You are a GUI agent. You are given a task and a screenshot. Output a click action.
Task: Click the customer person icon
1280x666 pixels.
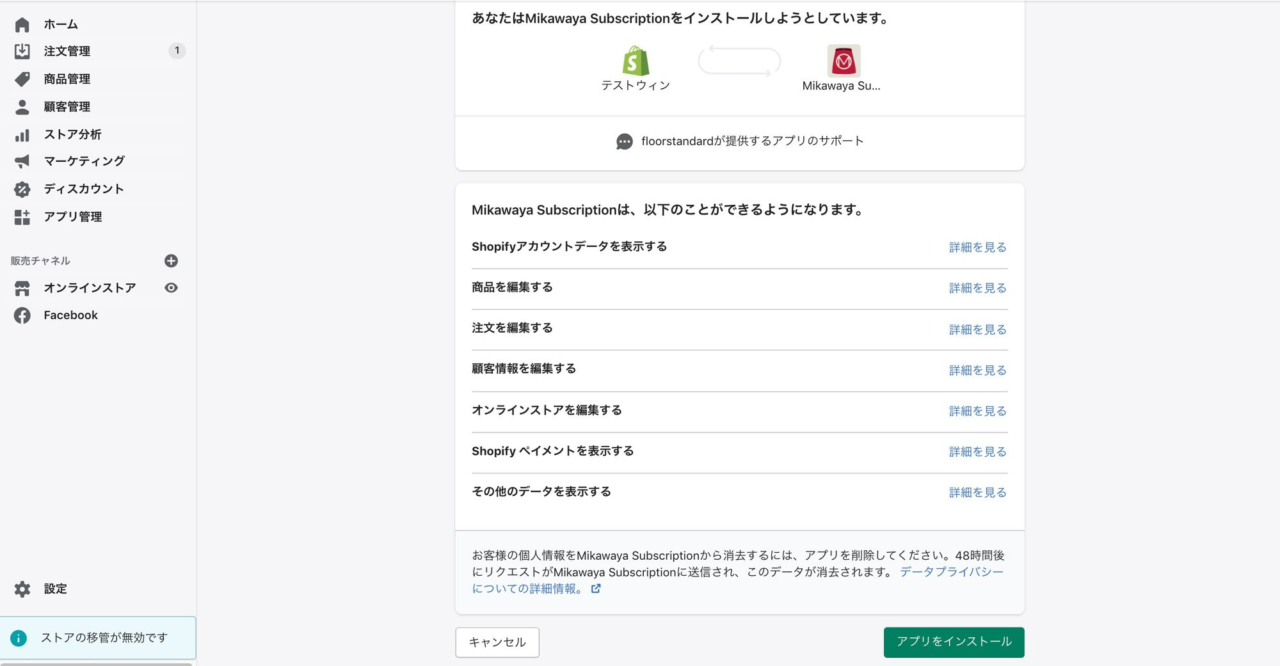pyautogui.click(x=22, y=107)
